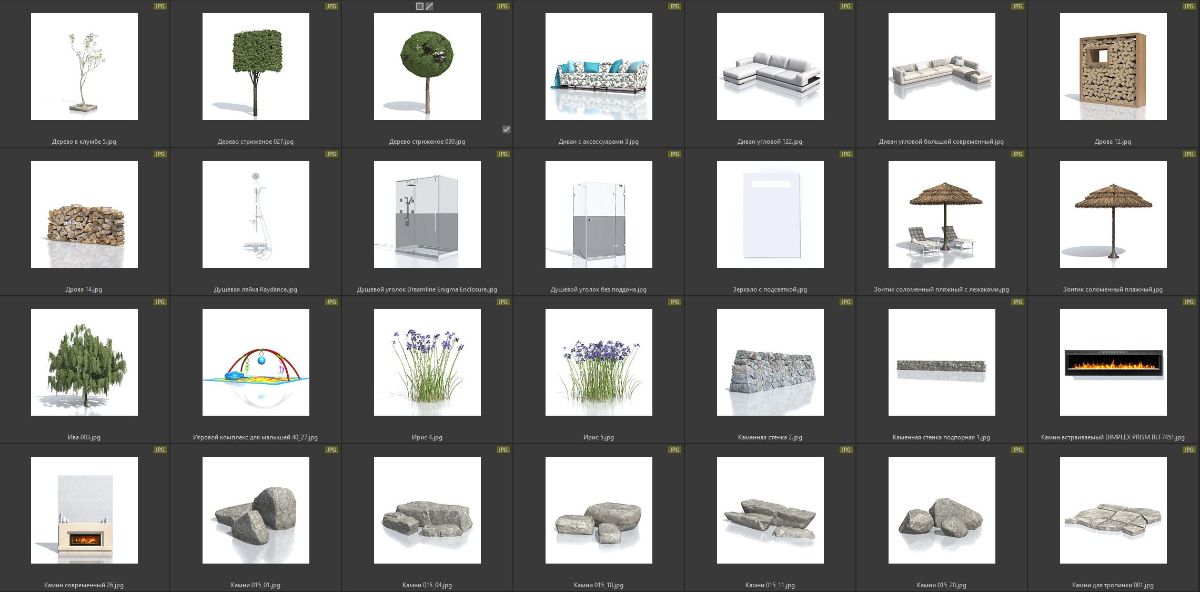Click the file name "Дерево стриженое 027.jpg"
1200x592 pixels.
pyautogui.click(x=256, y=142)
